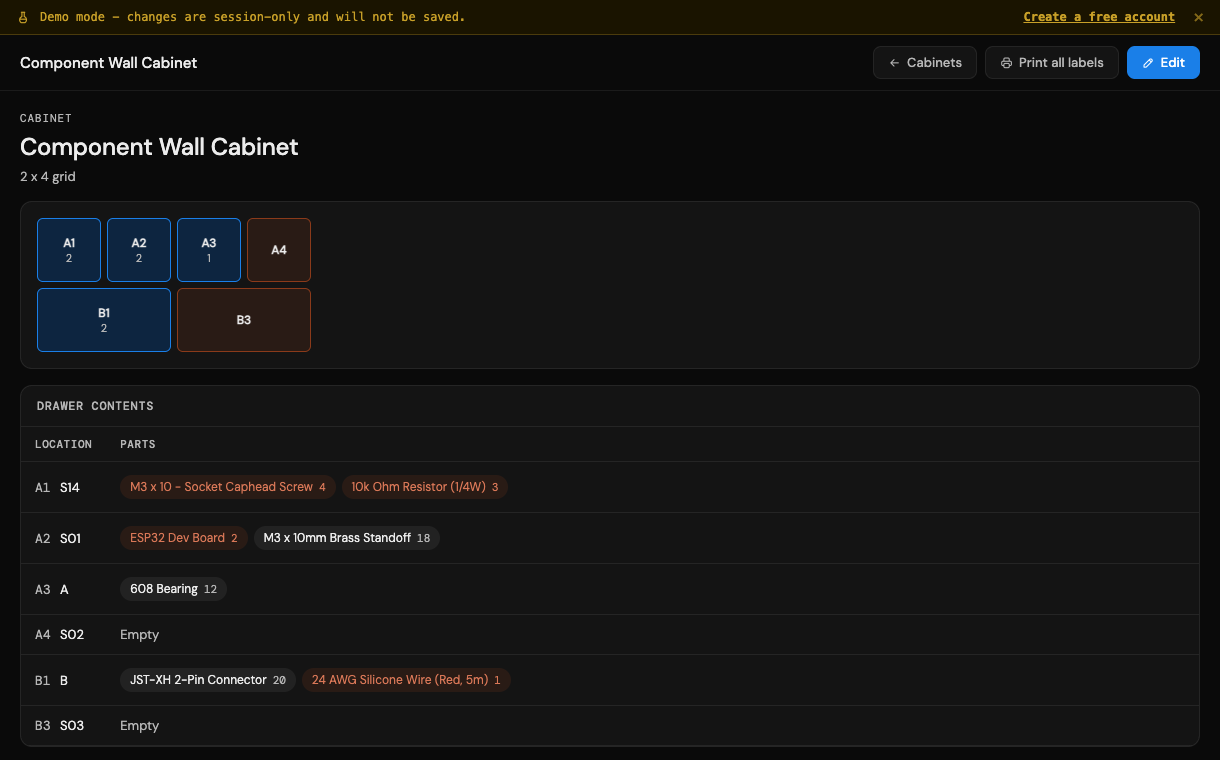Click location A1 S14 in drawer contents
This screenshot has width=1220, height=760.
pos(57,488)
